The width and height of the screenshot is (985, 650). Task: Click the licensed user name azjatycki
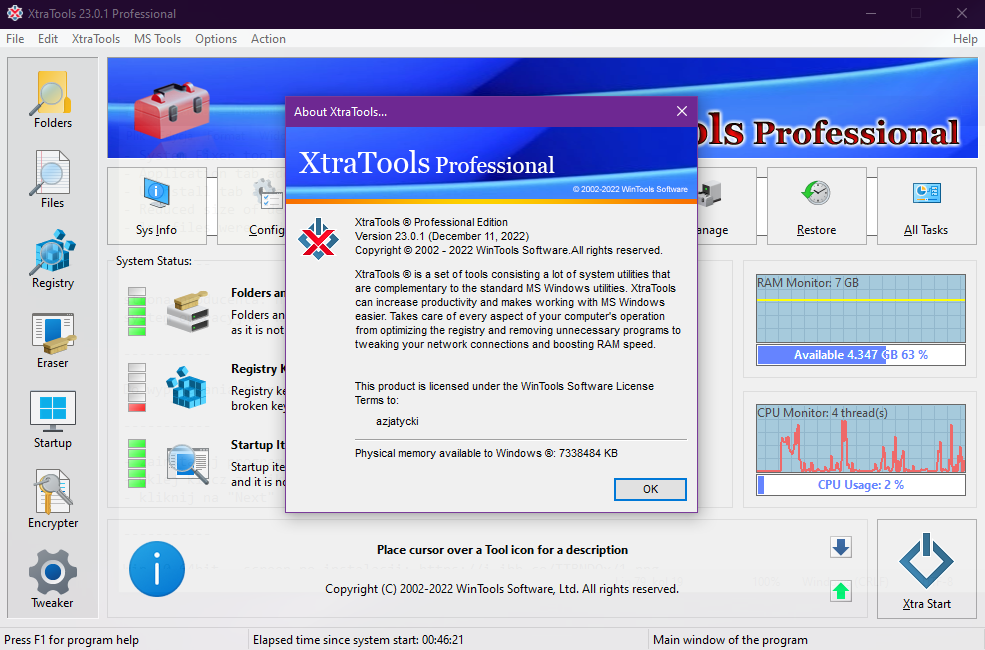coord(397,421)
